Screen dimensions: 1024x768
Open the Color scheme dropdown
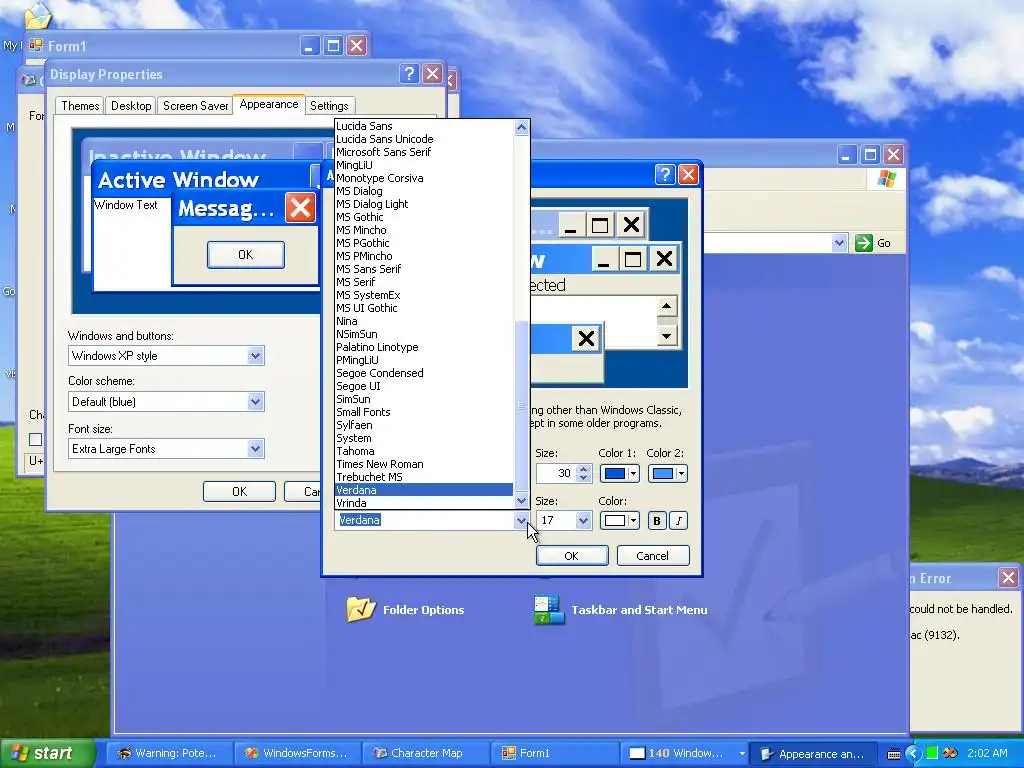255,402
